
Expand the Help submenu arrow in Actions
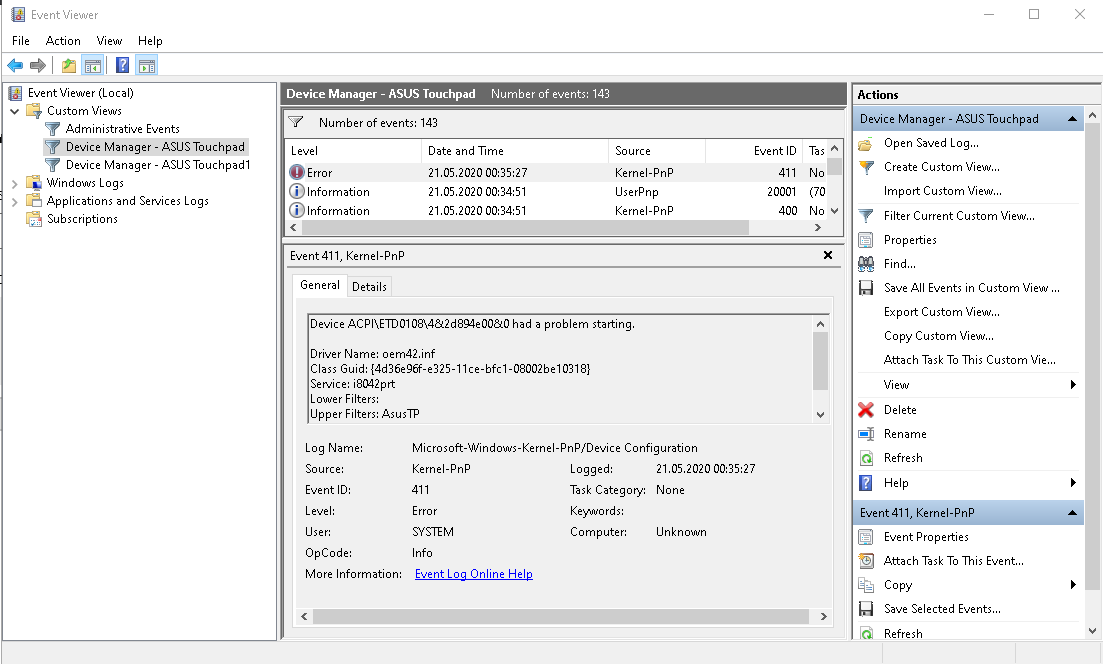(1073, 483)
